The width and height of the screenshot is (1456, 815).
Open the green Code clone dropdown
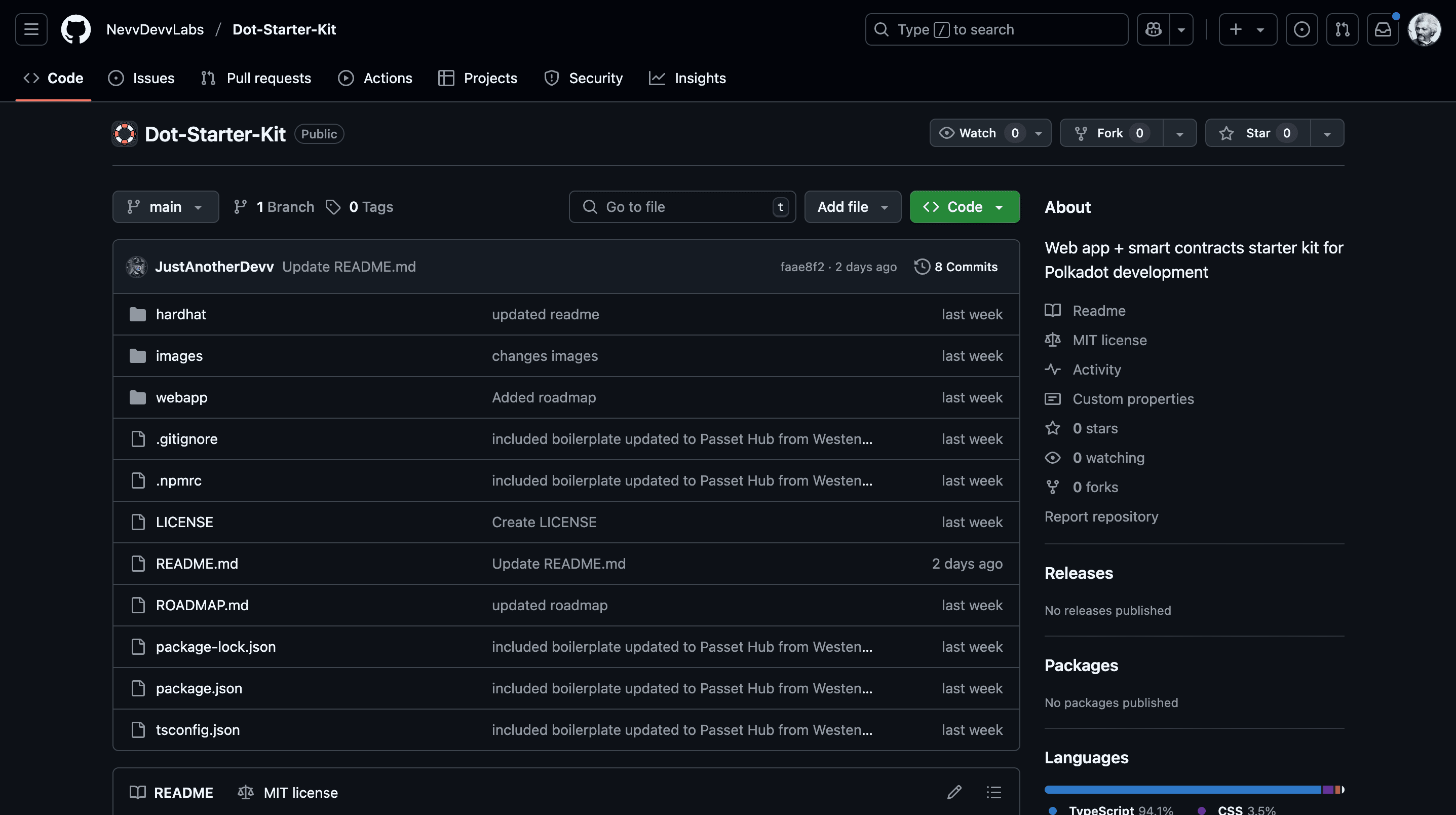[x=964, y=207]
